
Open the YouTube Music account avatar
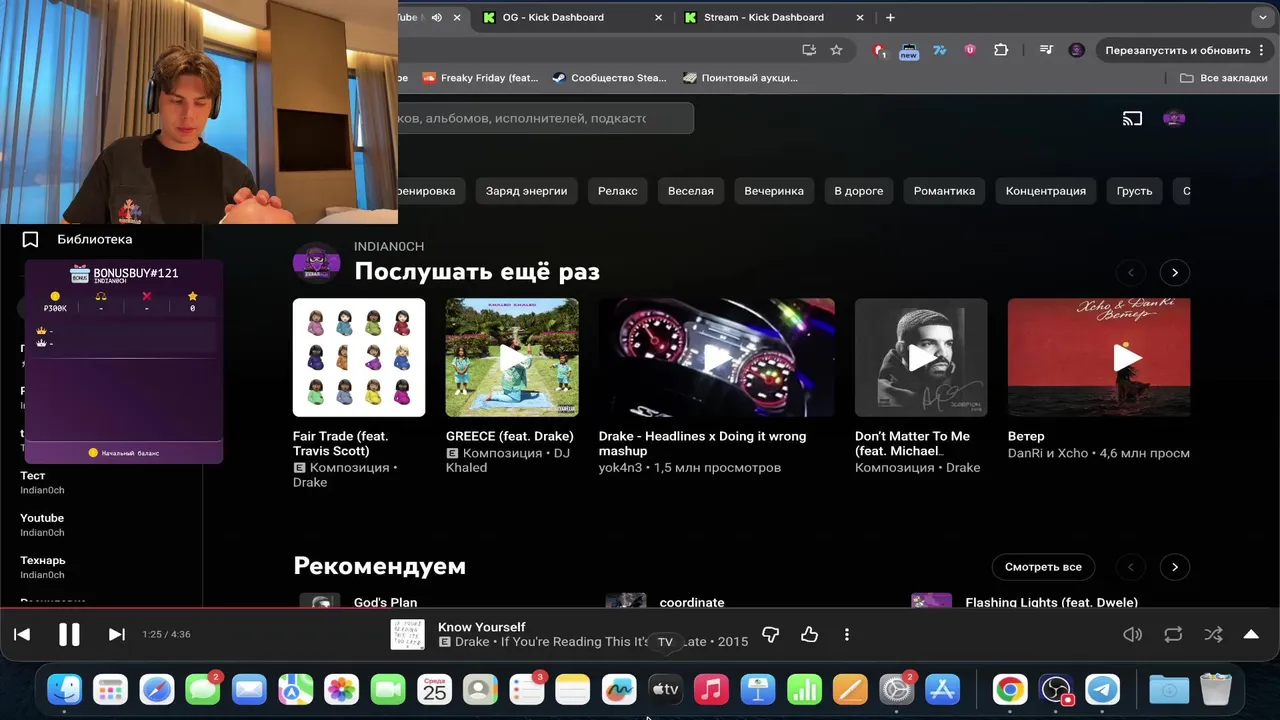1174,118
